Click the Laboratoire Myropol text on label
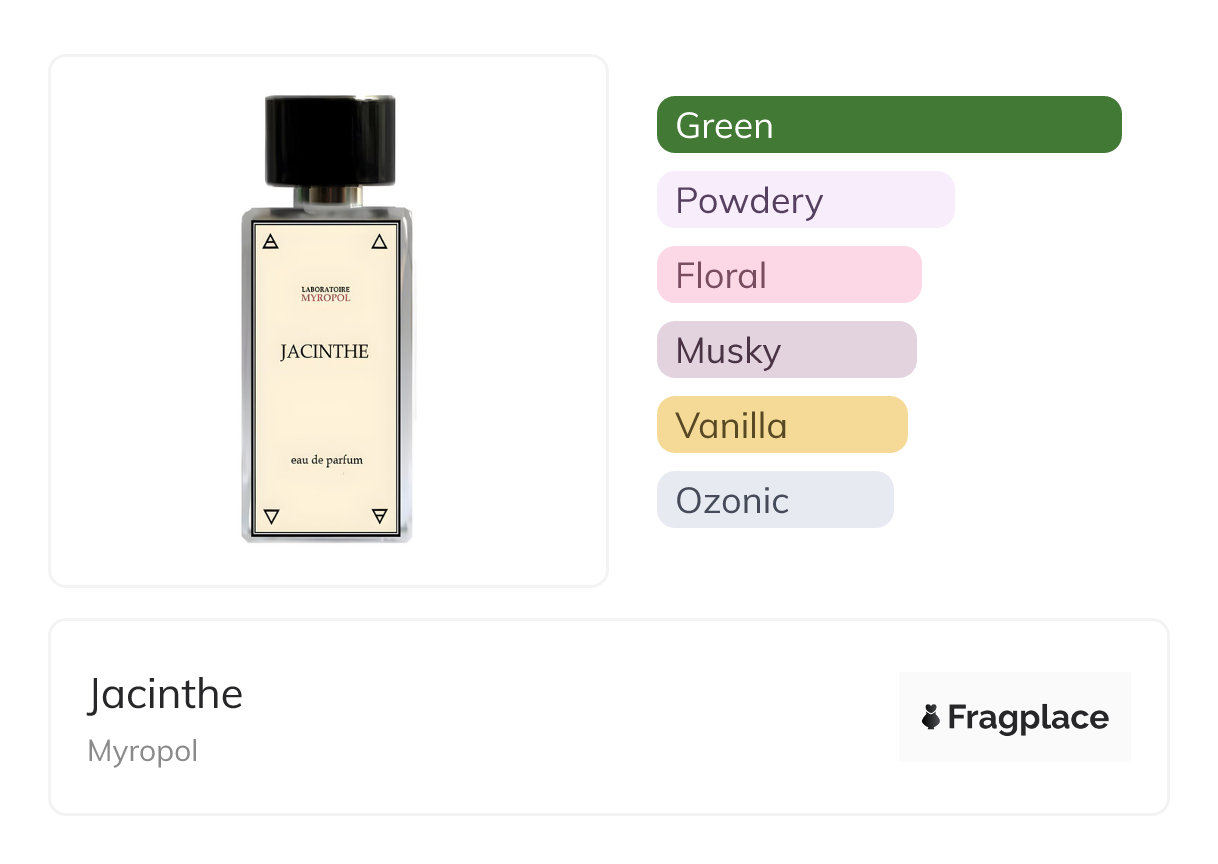1218x864 pixels. pos(326,293)
